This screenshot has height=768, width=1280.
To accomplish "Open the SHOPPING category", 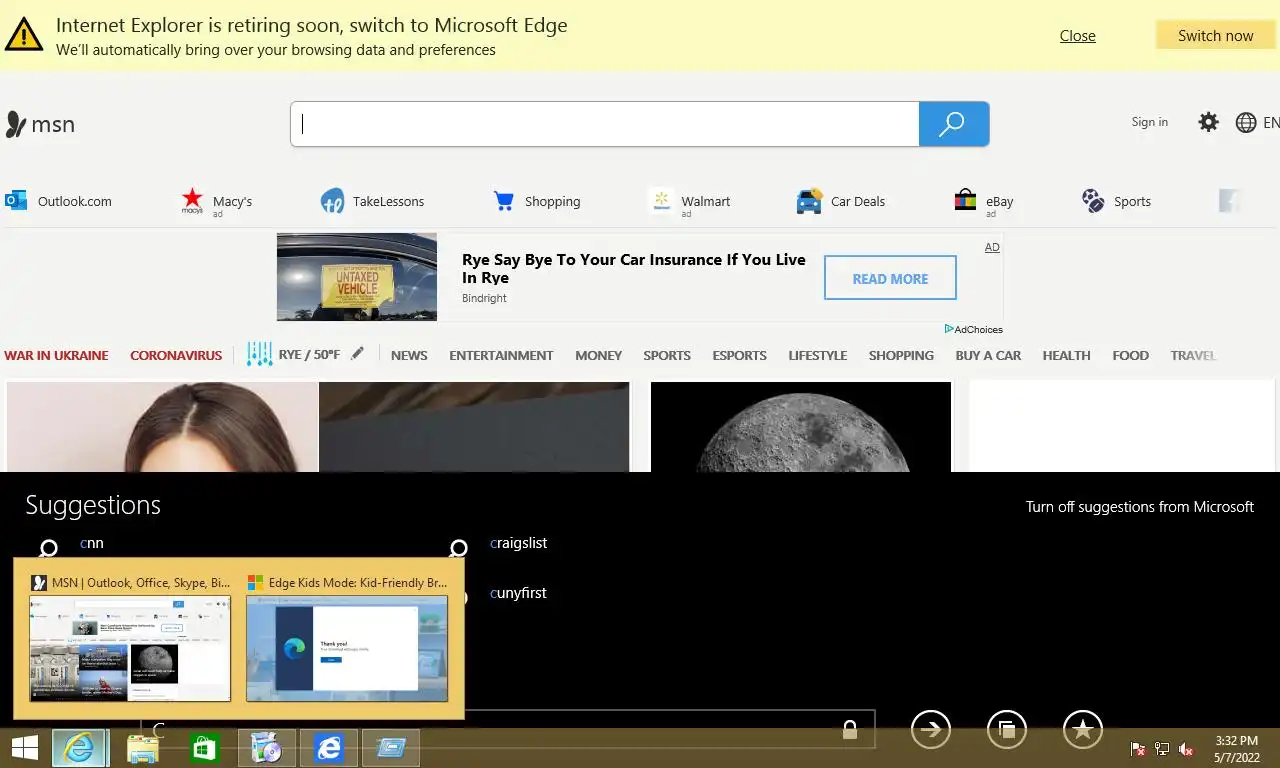I will point(901,355).
